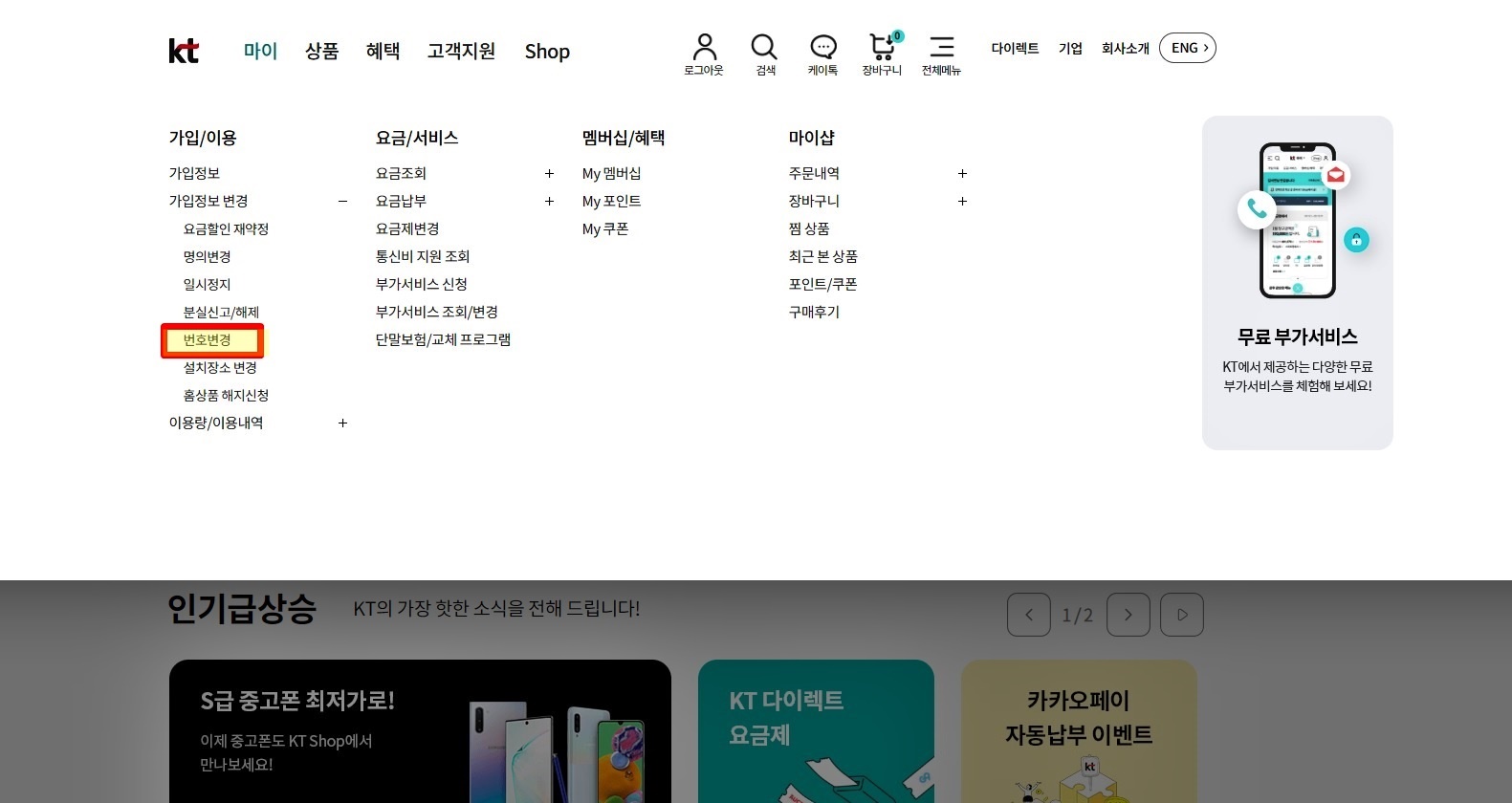Open 요금제변경 menu item

click(x=407, y=228)
